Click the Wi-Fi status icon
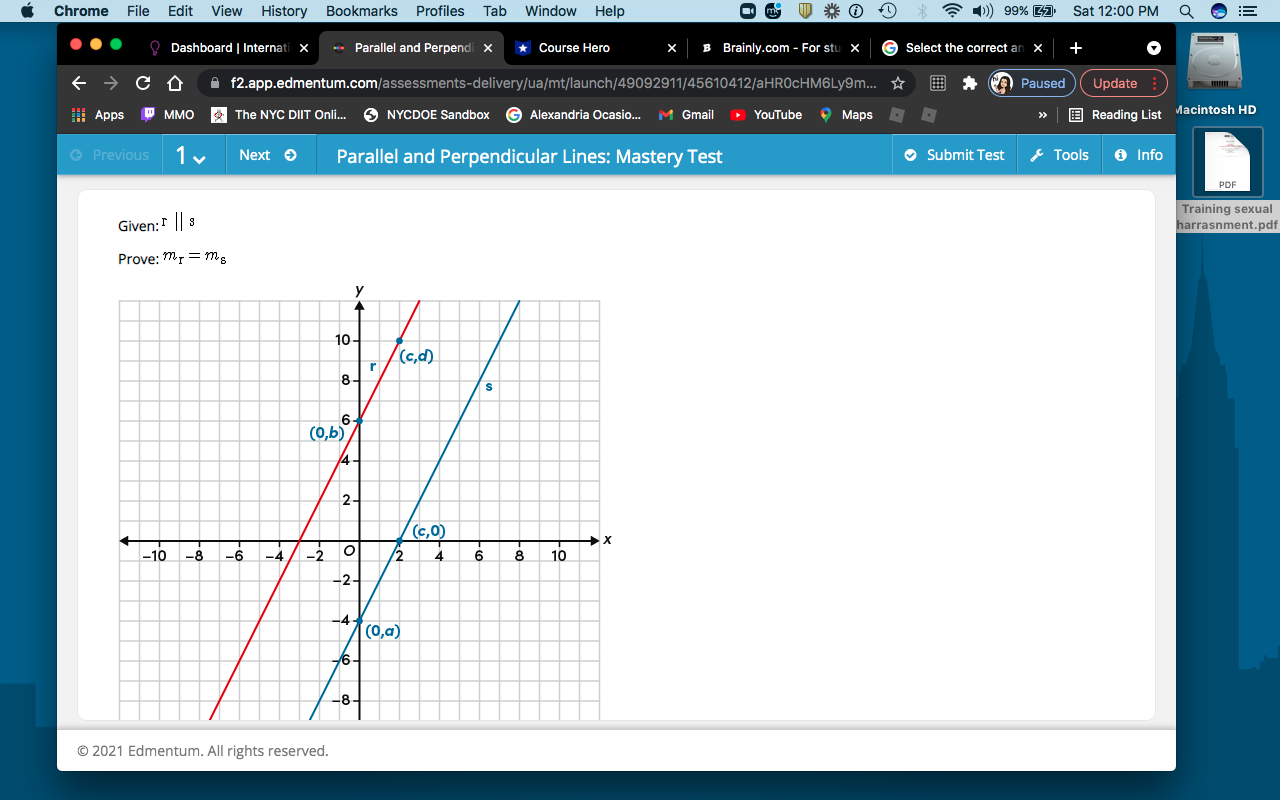The width and height of the screenshot is (1280, 800). pos(952,11)
